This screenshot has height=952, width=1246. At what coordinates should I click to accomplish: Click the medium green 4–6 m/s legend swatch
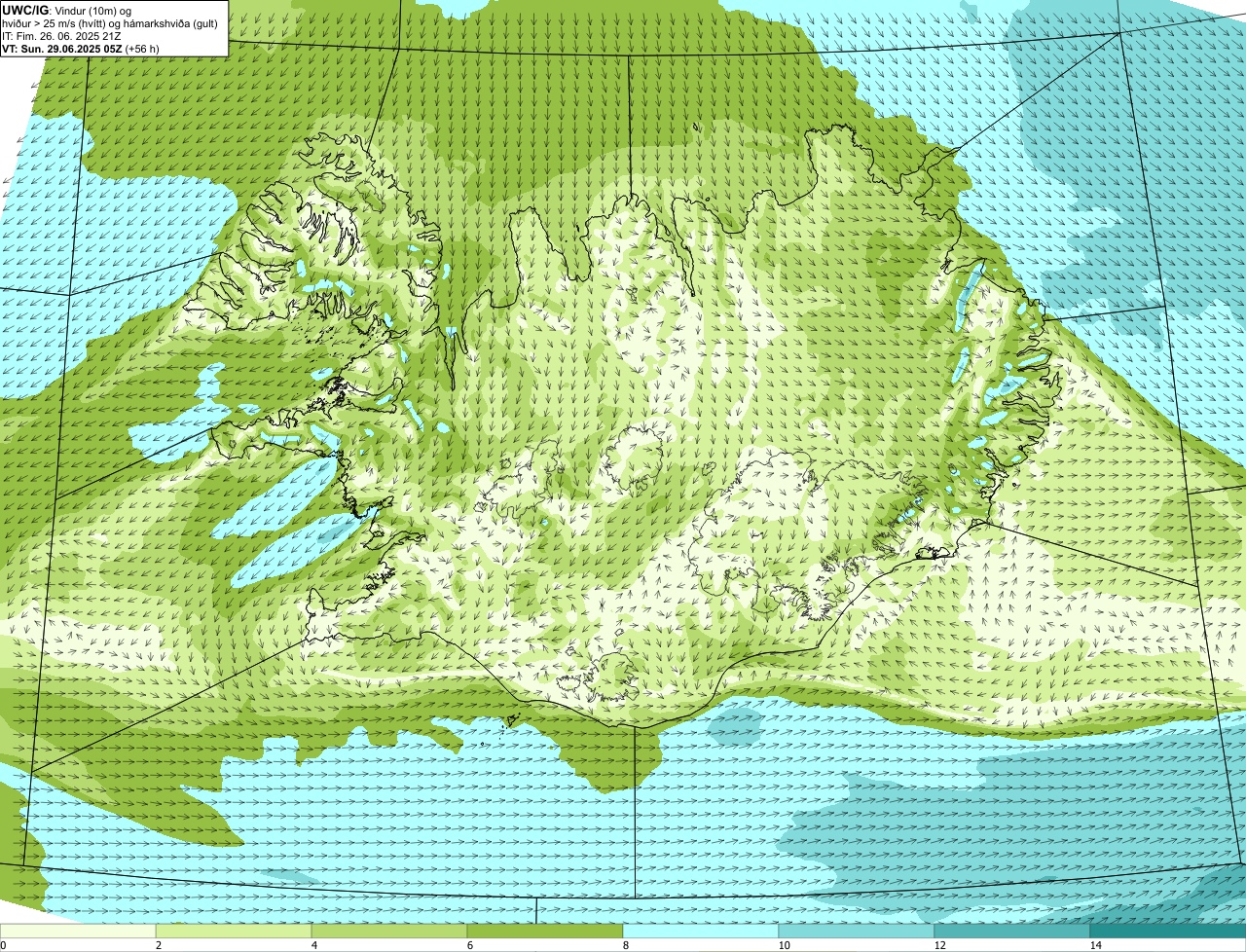click(x=389, y=932)
